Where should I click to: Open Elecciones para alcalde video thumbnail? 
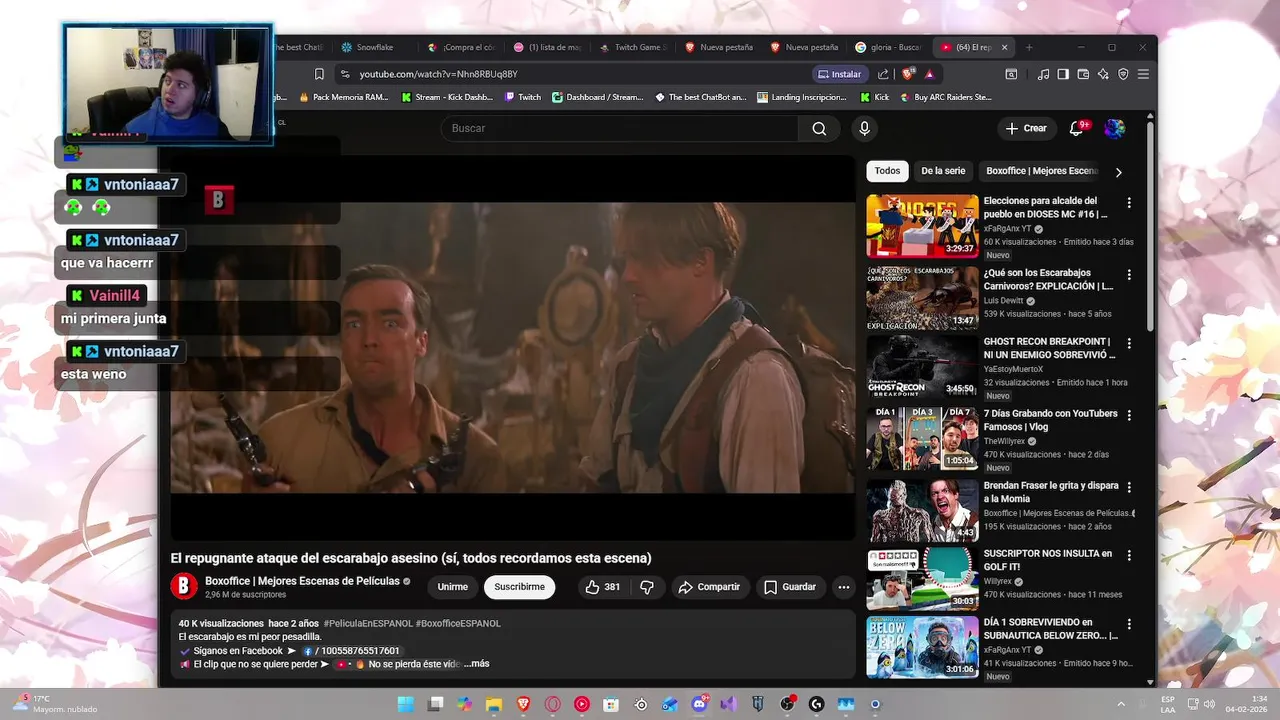922,226
